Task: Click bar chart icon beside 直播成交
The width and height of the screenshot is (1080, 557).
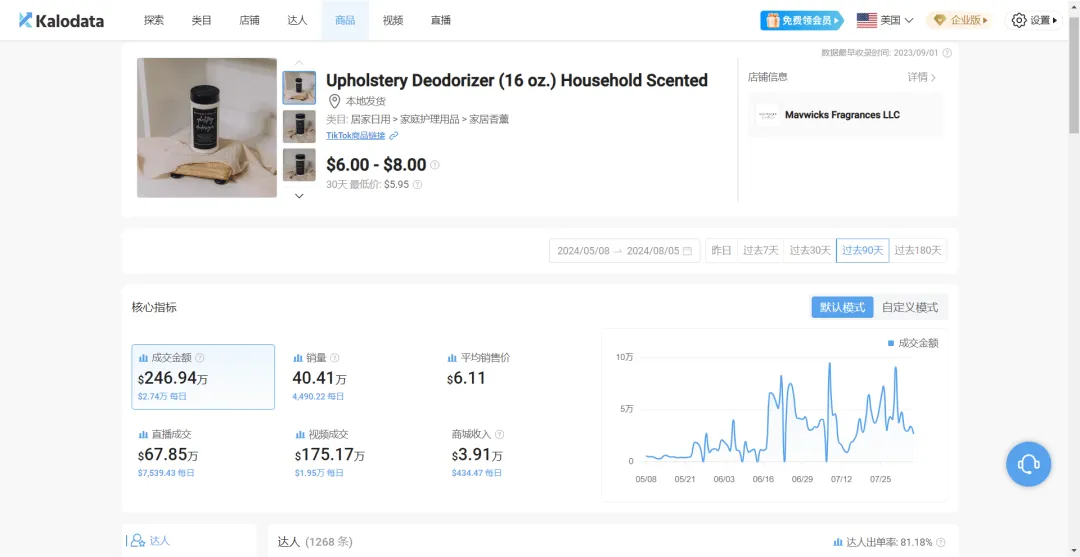Action: 143,434
